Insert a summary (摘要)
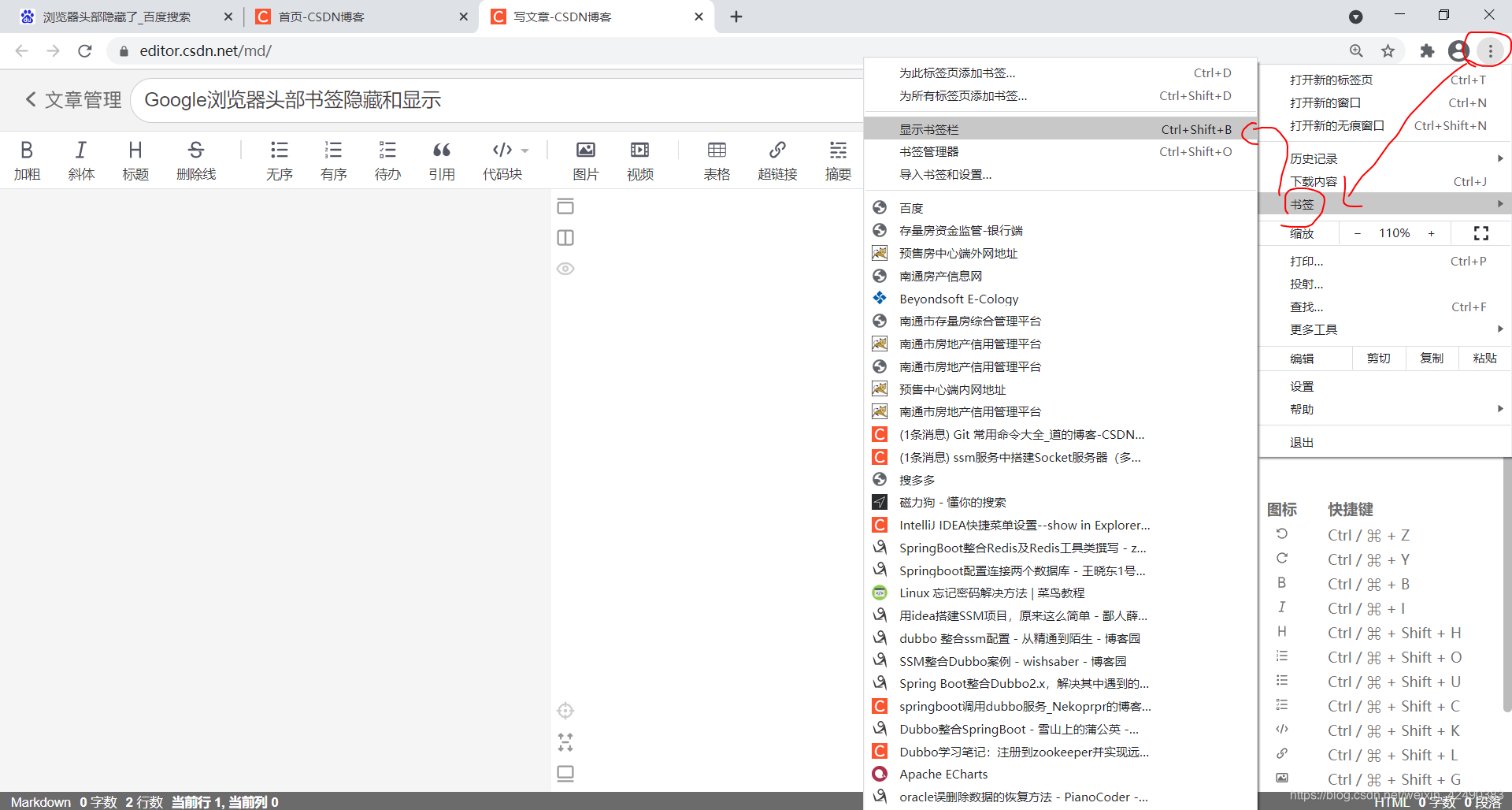Screen dimensions: 1512x810 click(838, 160)
